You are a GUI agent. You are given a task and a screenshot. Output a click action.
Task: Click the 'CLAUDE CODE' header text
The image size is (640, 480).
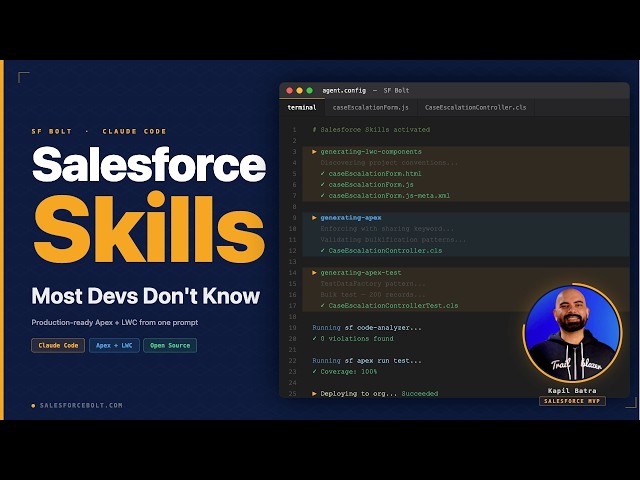point(134,131)
